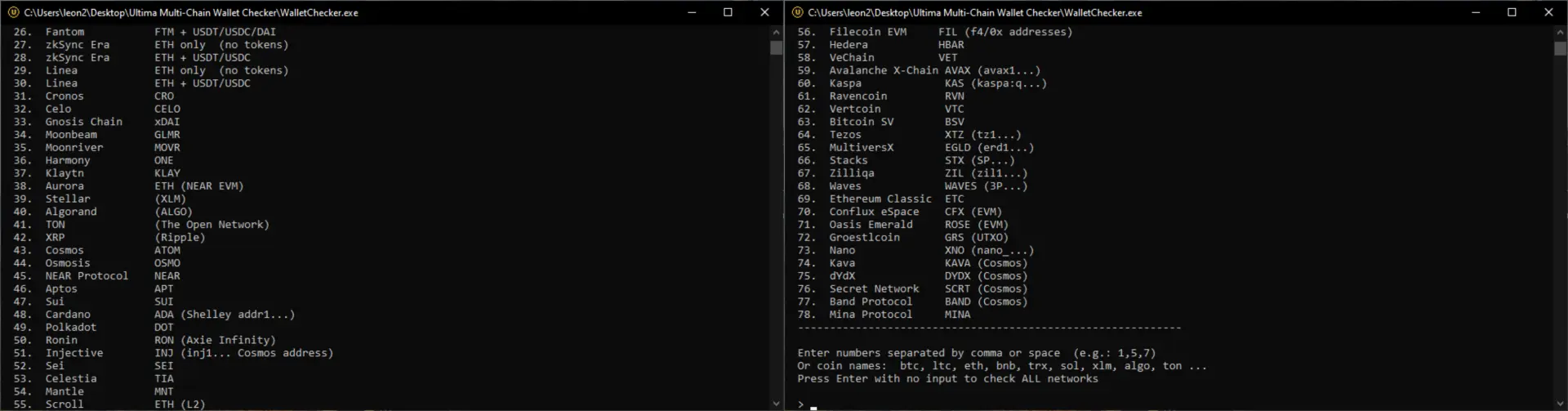1568x411 pixels.
Task: Select row 58 VeChain
Action: tap(878, 58)
